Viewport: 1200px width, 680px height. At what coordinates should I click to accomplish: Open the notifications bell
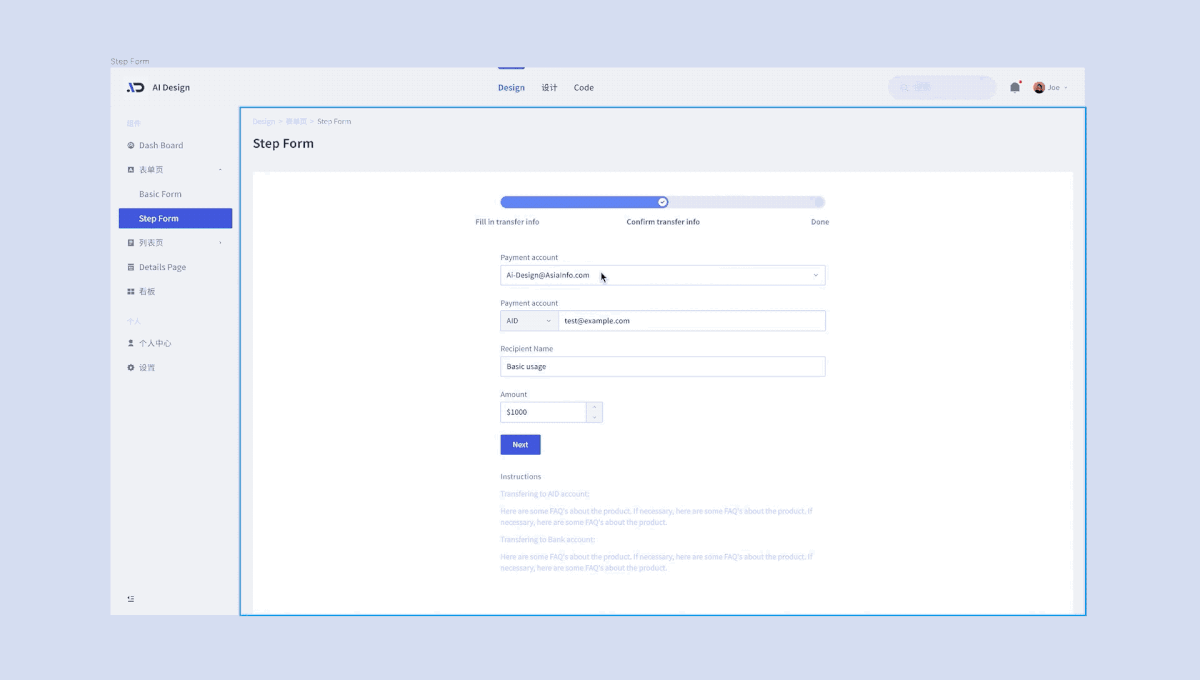coord(1015,87)
